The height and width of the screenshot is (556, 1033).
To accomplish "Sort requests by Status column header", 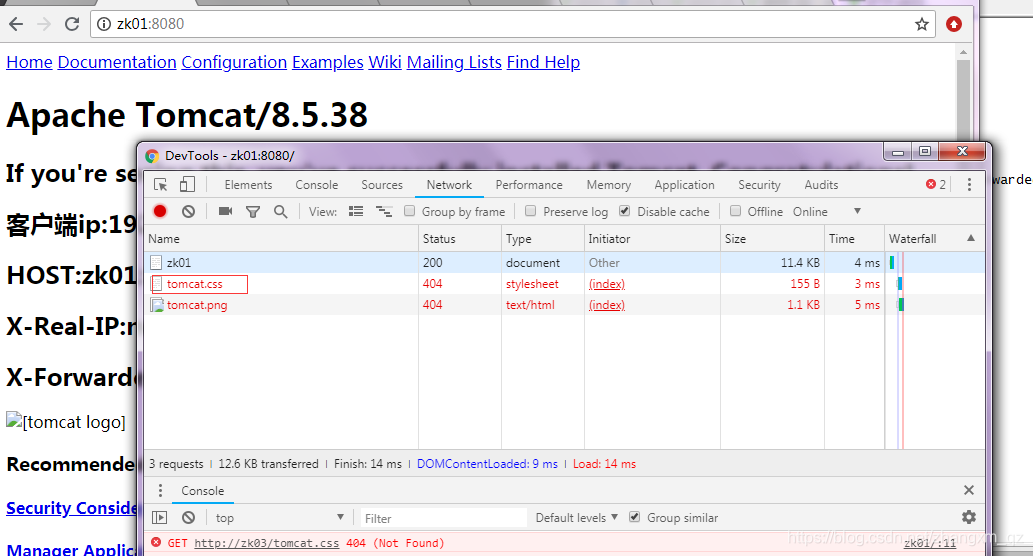I will (x=460, y=238).
